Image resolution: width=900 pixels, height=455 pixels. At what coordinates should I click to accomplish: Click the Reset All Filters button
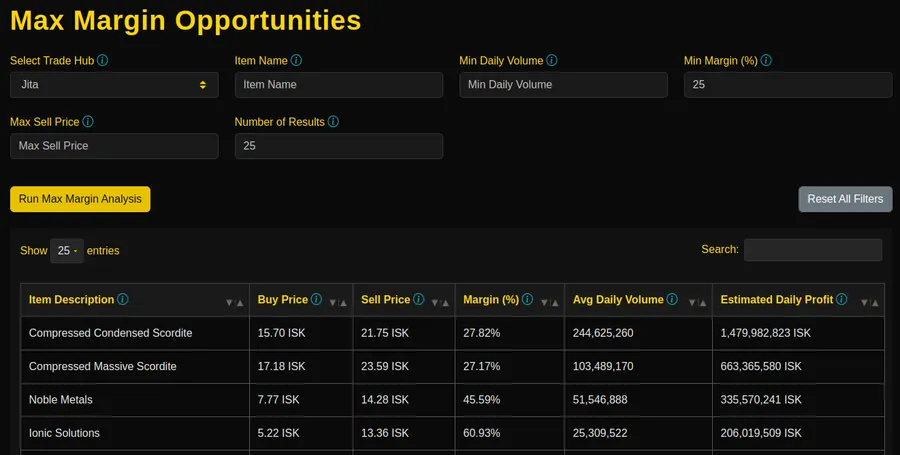tap(844, 199)
